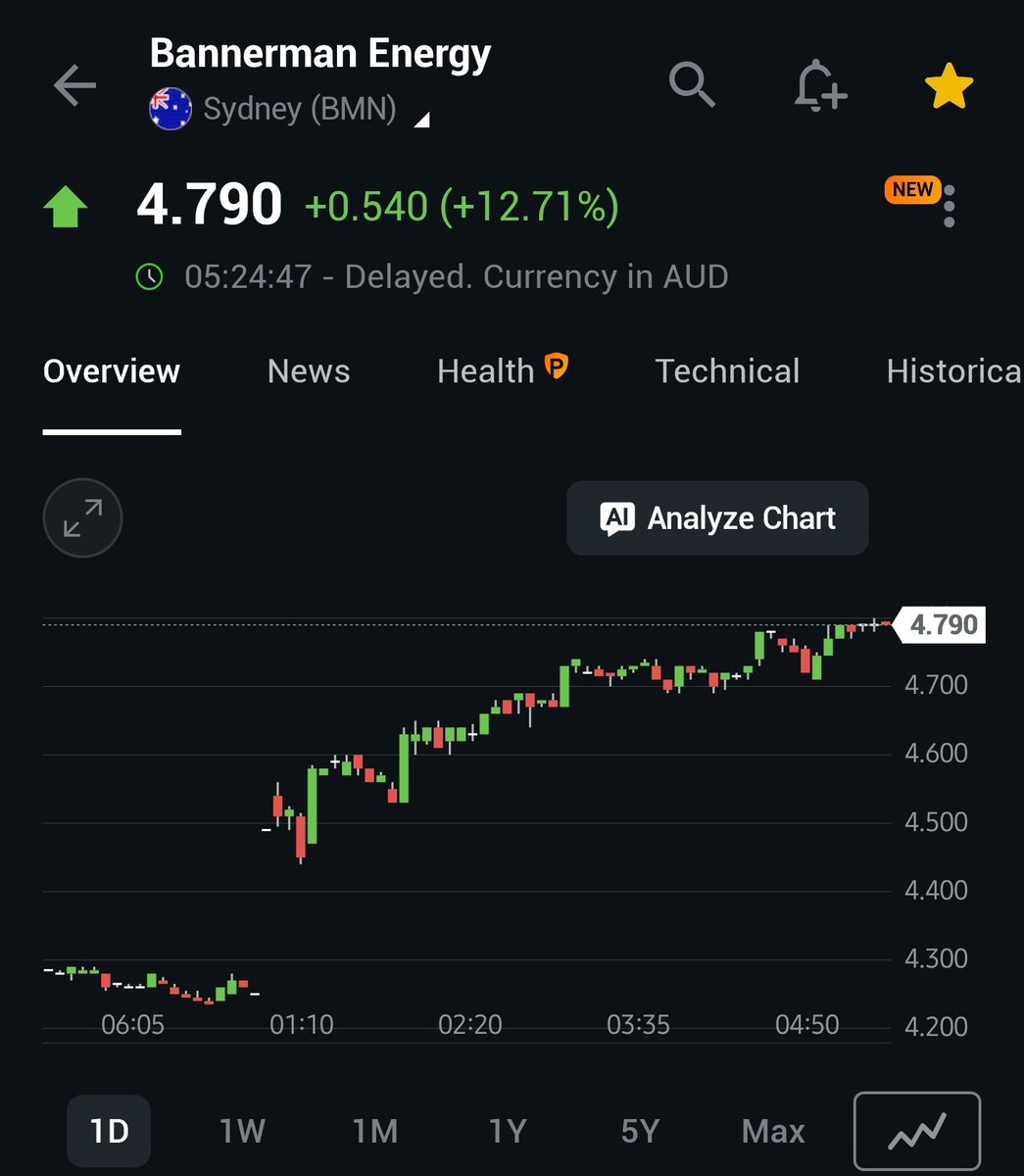
Task: Tap the delayed clock icon
Action: [x=149, y=276]
